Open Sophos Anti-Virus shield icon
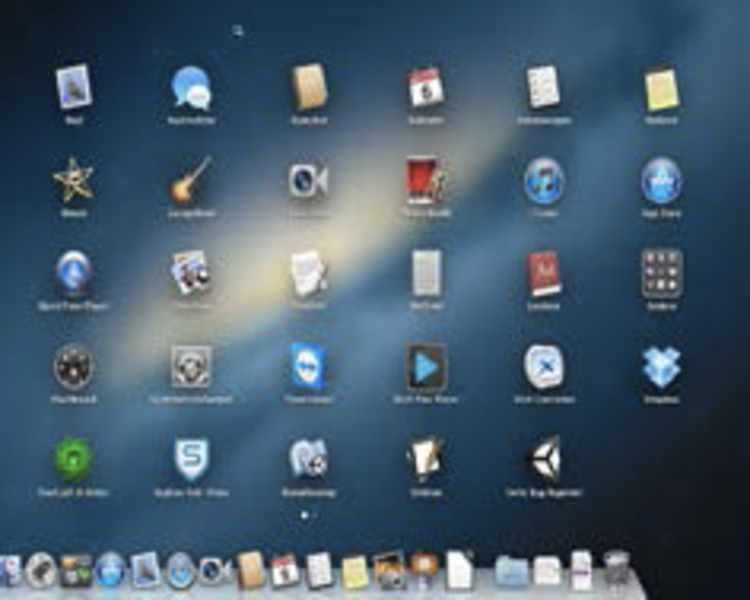Screen dimensions: 750x600 tap(191, 459)
